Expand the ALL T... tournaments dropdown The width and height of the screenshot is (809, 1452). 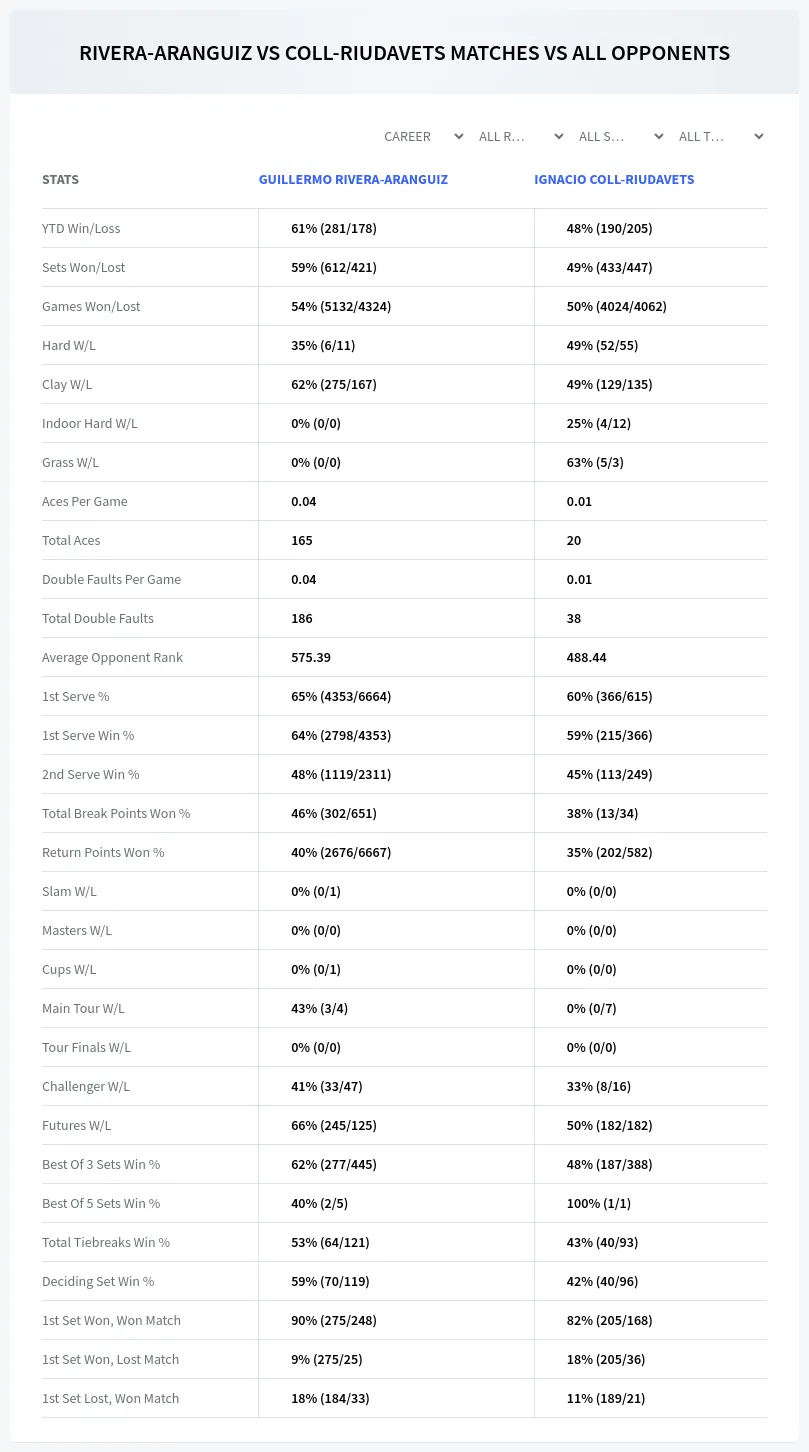[x=720, y=136]
